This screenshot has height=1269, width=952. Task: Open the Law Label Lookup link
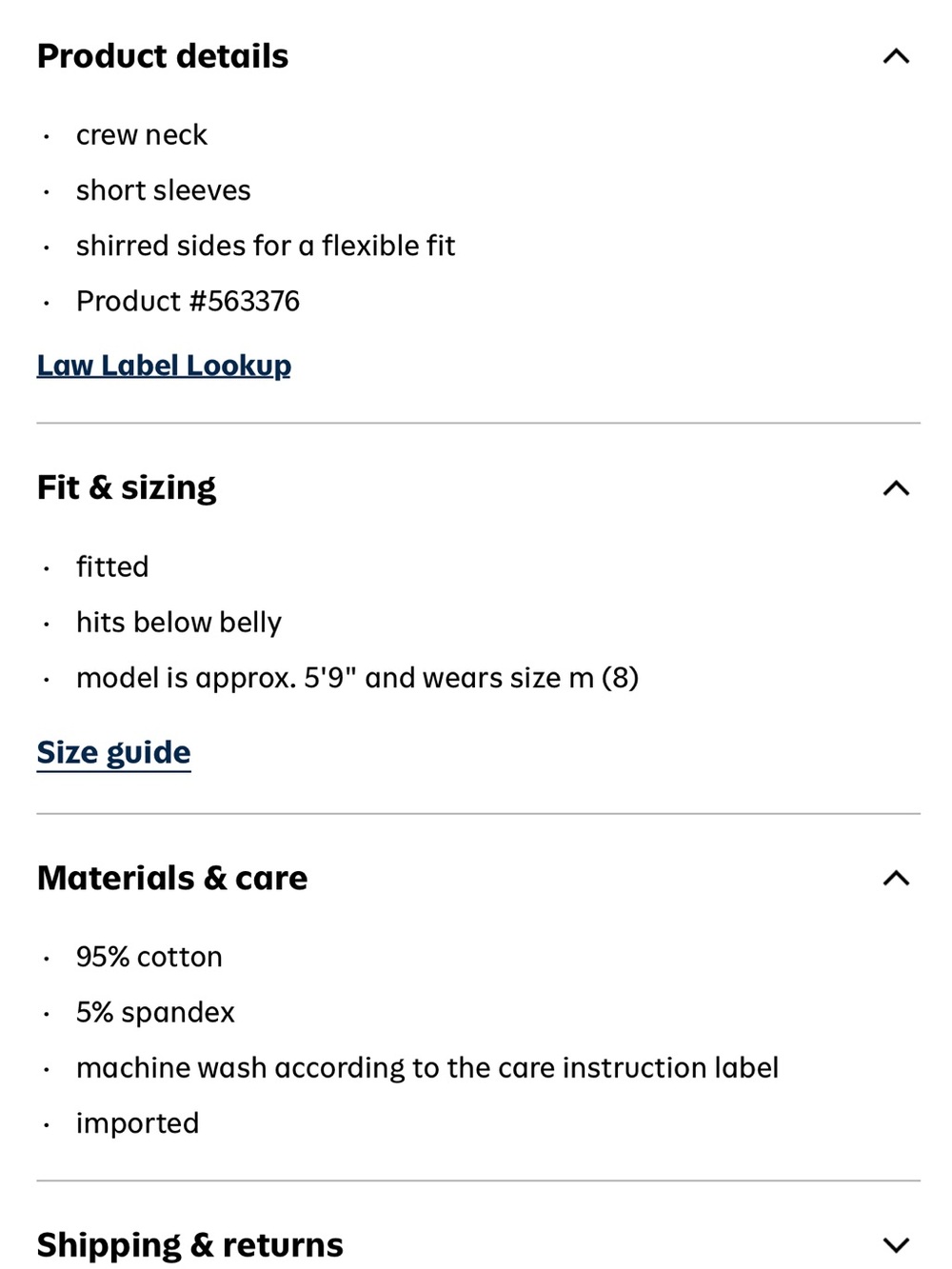pyautogui.click(x=164, y=366)
